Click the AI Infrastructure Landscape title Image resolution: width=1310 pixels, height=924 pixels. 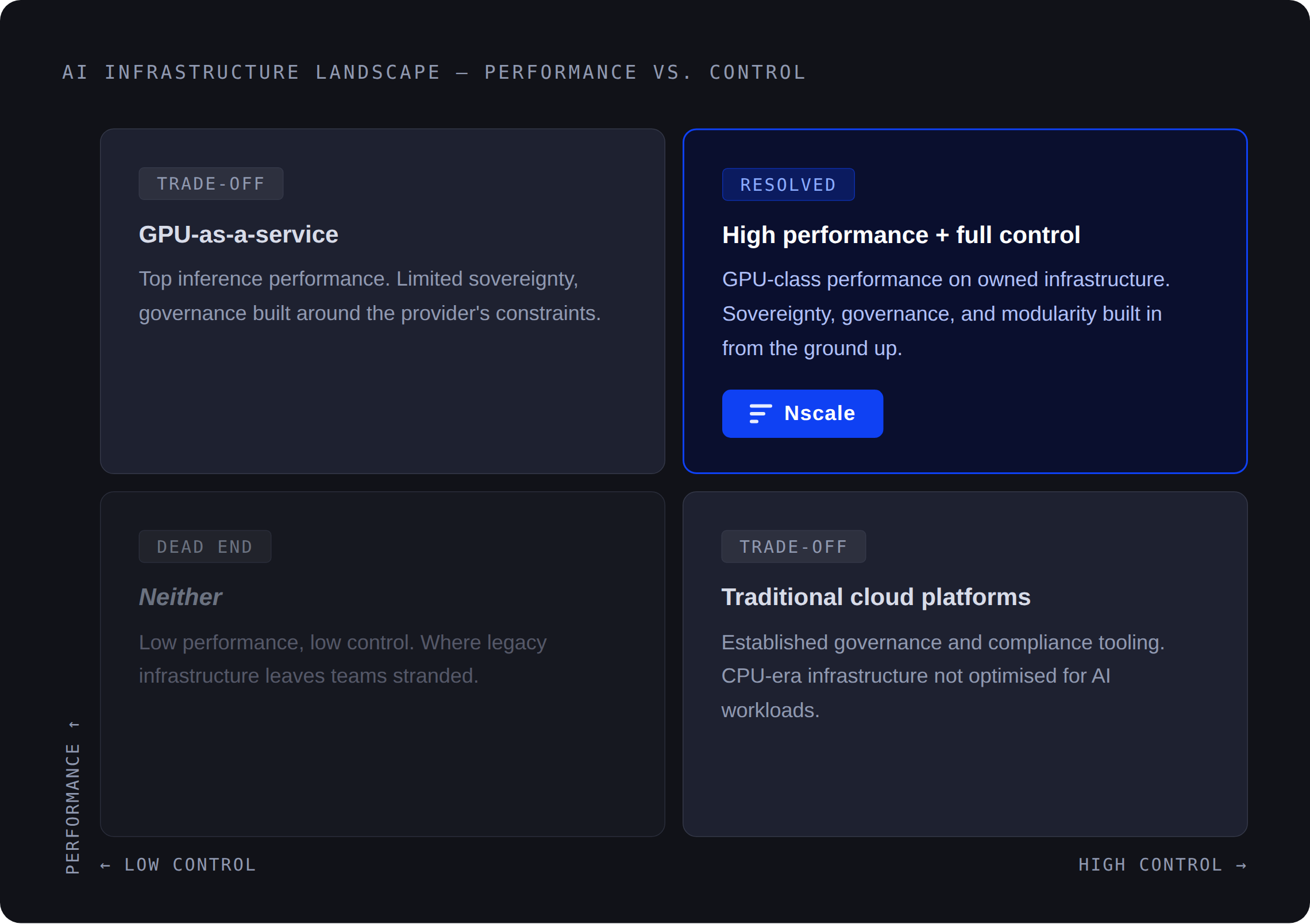click(434, 72)
